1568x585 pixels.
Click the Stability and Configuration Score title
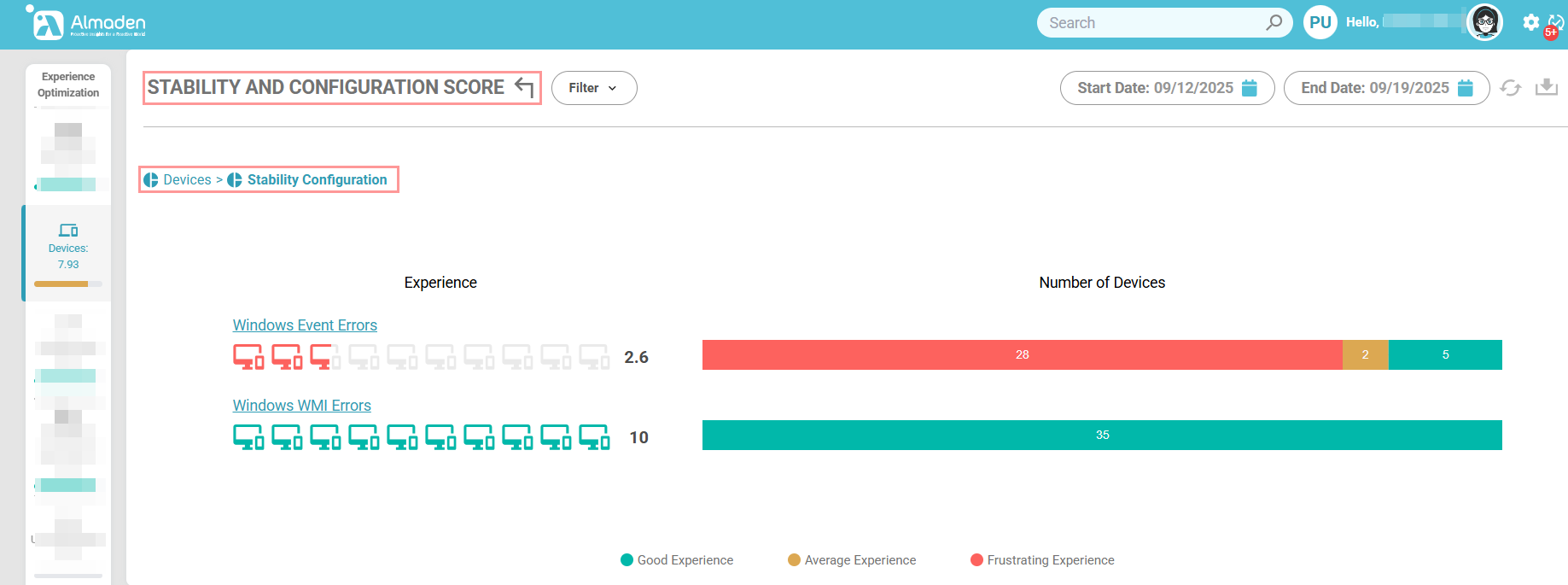(326, 87)
